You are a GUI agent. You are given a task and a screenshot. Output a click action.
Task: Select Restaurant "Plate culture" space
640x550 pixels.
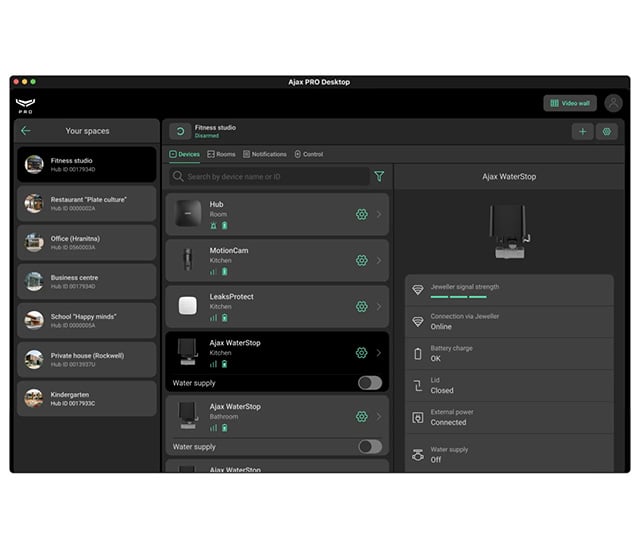87,203
